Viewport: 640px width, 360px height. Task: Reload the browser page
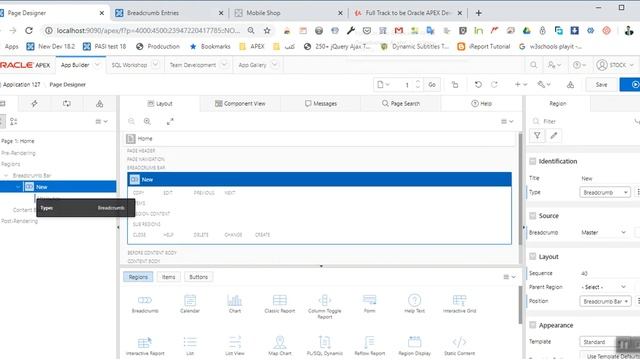coord(29,31)
